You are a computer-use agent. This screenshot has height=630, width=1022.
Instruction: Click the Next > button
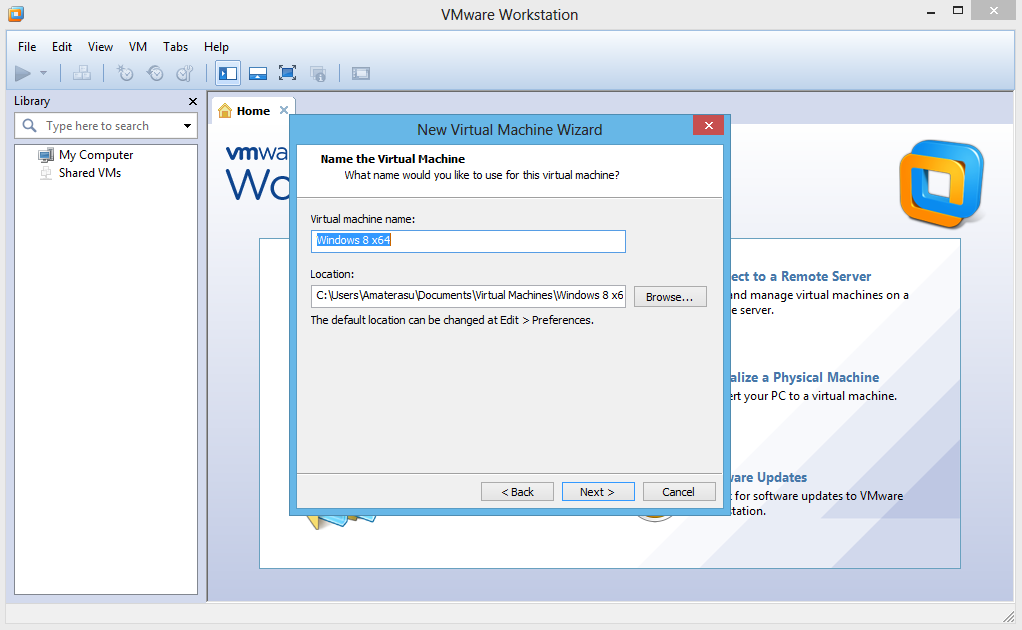click(598, 492)
